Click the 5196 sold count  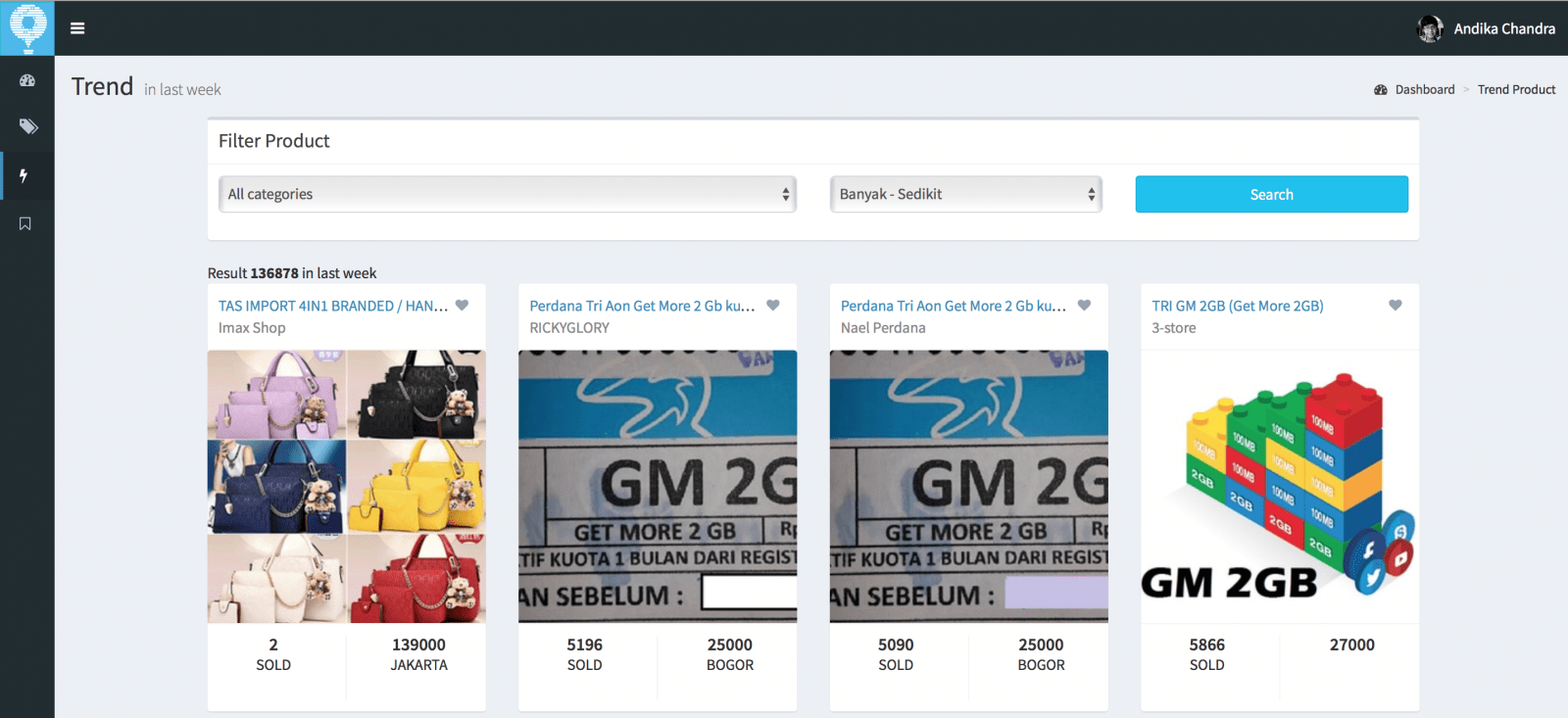point(585,645)
